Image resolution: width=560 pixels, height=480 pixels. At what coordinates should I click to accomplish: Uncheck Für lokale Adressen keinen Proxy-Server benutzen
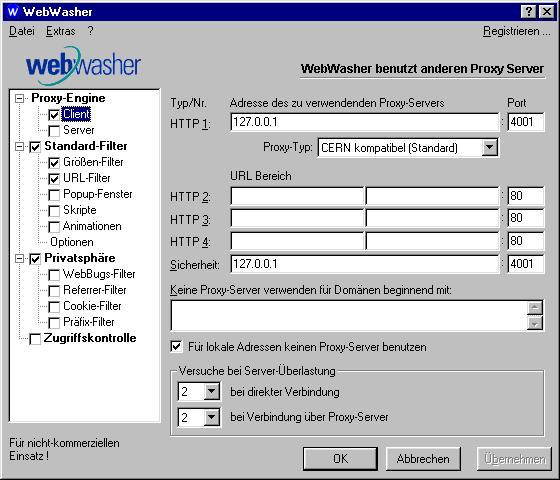pos(176,346)
